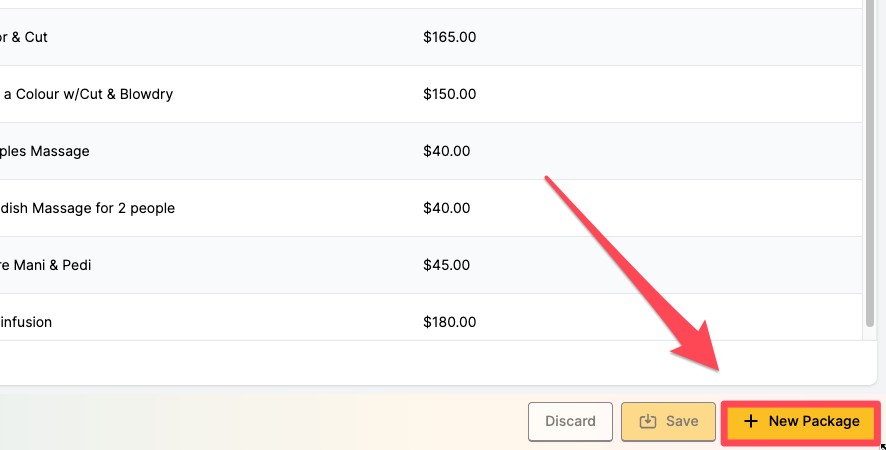Click the $165.00 price cell
This screenshot has width=886, height=450.
tap(449, 37)
